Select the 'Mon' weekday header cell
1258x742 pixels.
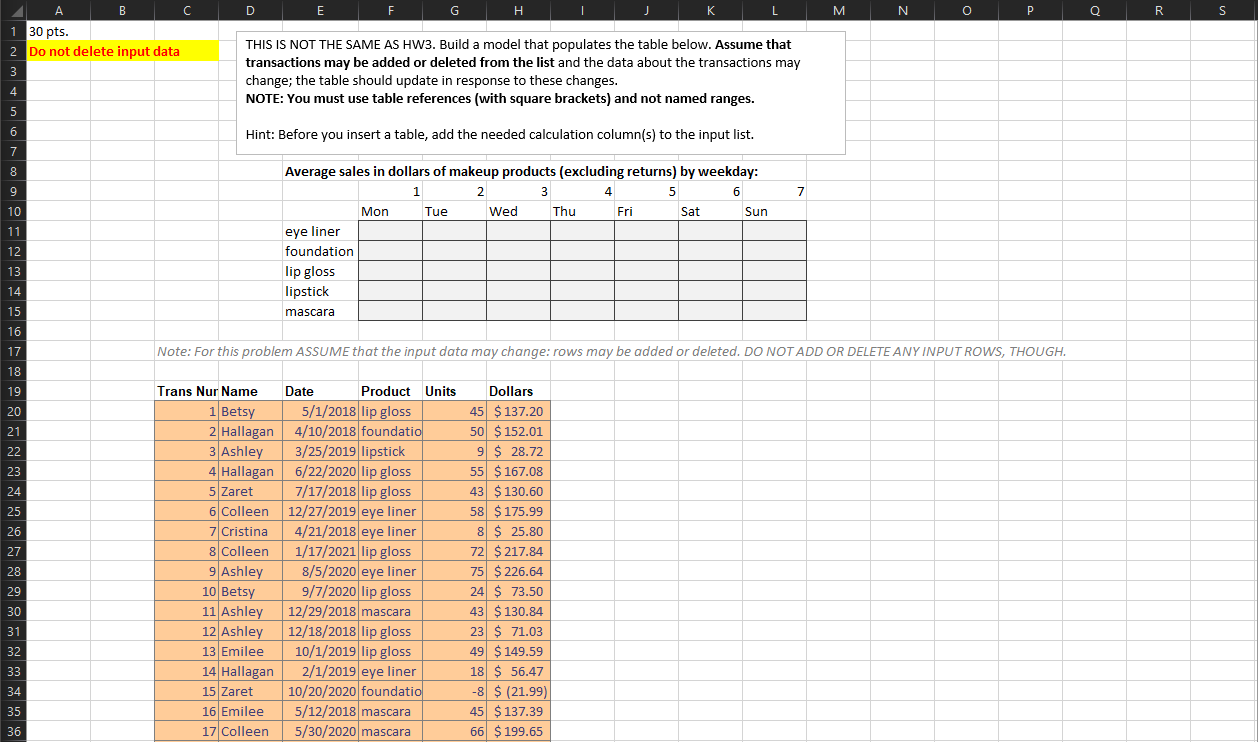[390, 211]
